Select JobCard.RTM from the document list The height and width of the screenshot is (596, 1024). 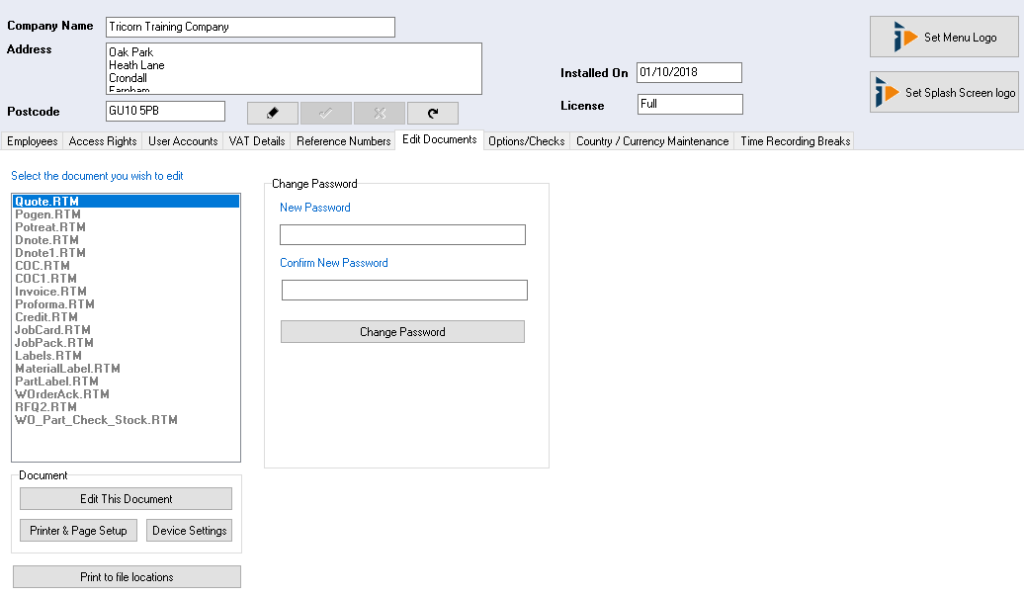point(53,330)
